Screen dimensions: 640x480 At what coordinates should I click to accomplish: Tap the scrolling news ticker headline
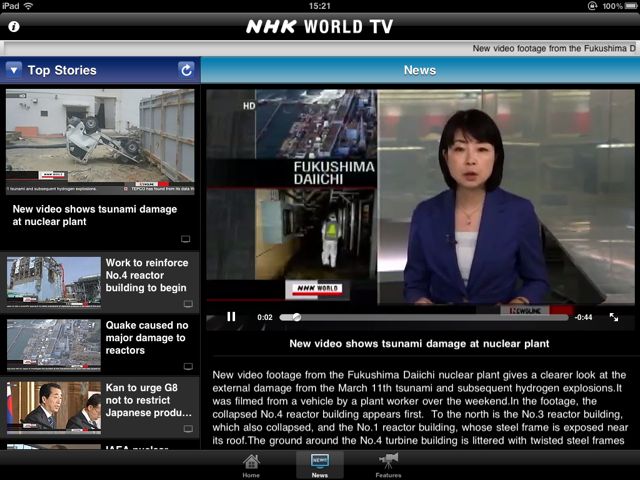click(554, 48)
